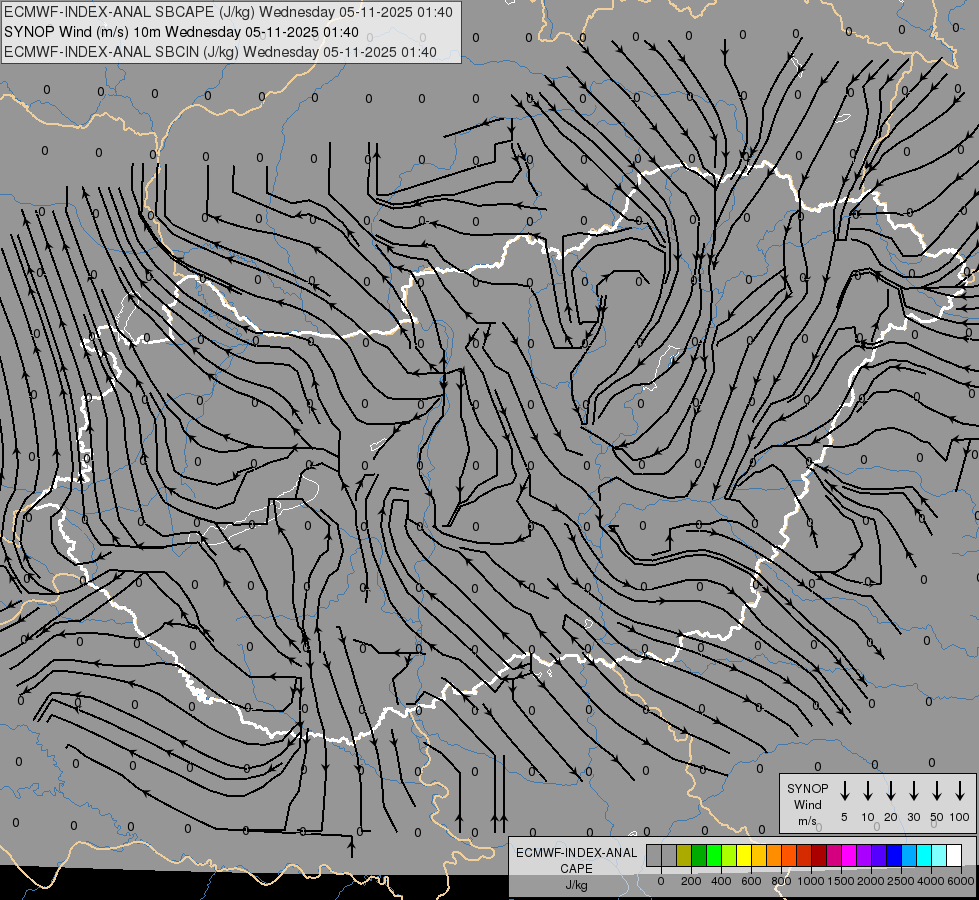Click the 1000 tick label on the CAPE scale

click(810, 881)
